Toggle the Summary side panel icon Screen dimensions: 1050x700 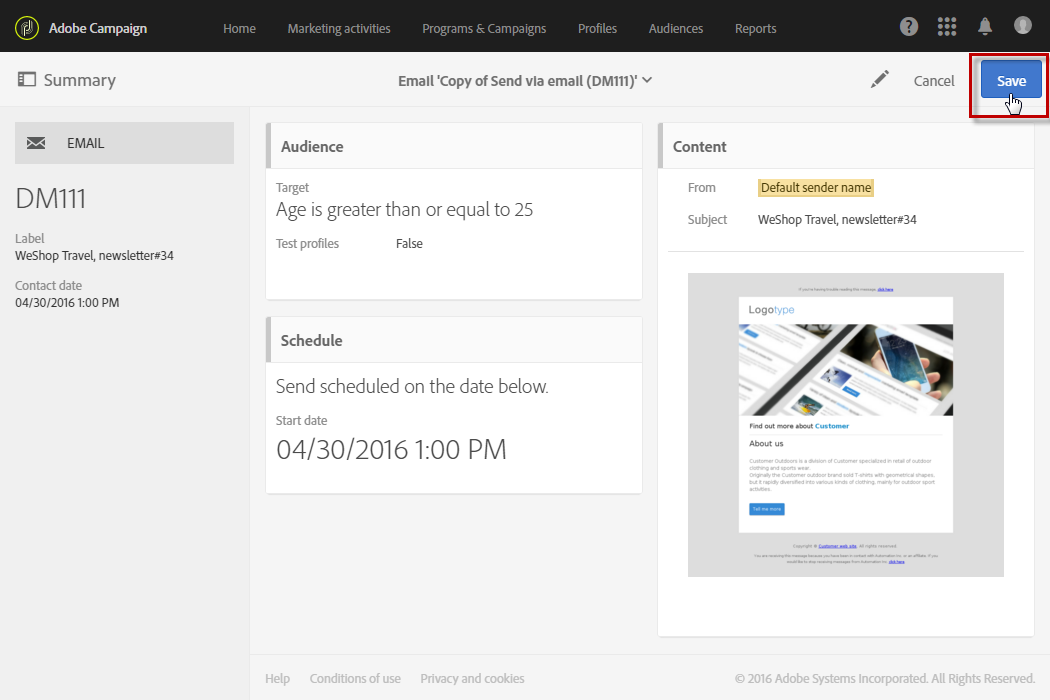click(x=27, y=80)
